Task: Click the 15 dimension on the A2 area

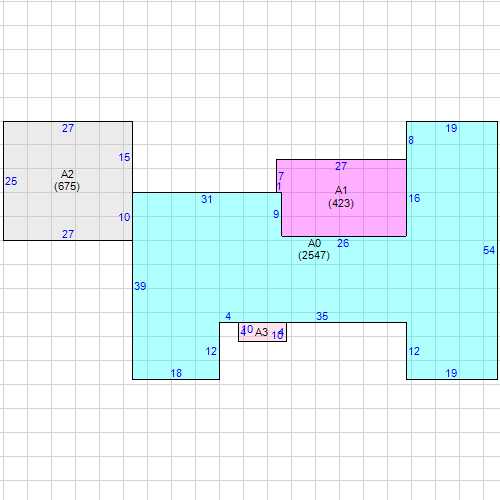Action: [124, 157]
